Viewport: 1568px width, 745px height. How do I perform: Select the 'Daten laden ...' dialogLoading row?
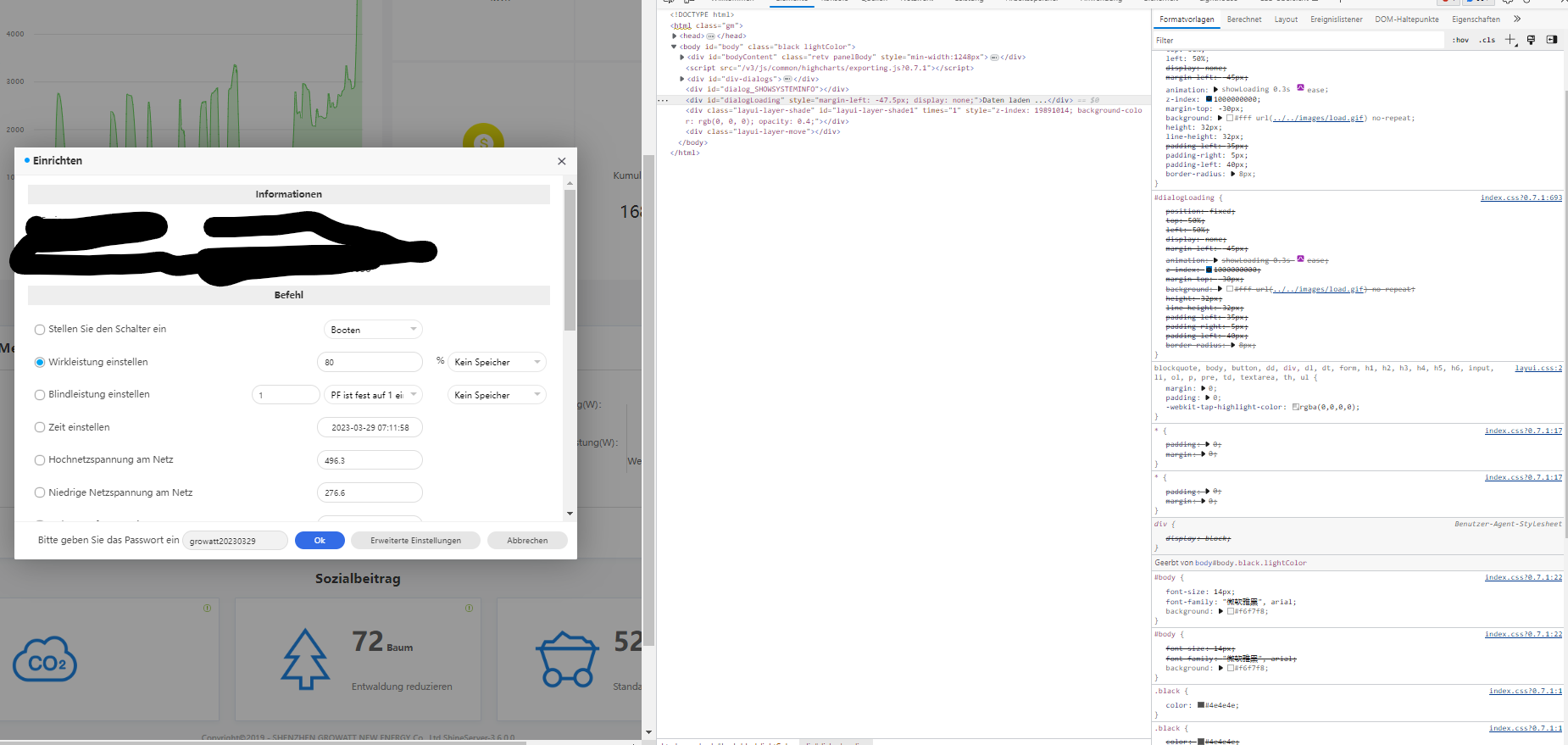[903, 100]
